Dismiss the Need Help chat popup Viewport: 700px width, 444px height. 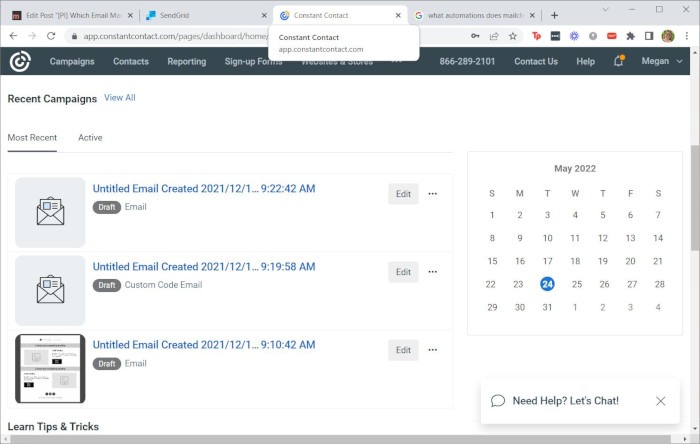(x=660, y=401)
